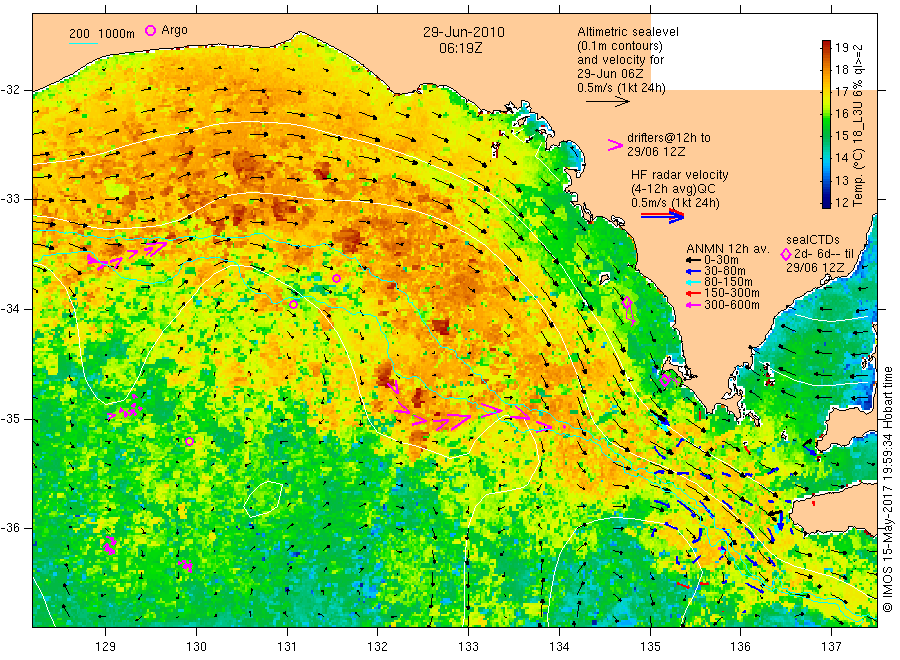The width and height of the screenshot is (900, 660).
Task: Click the '300-600m' depth range label
Action: 732,305
